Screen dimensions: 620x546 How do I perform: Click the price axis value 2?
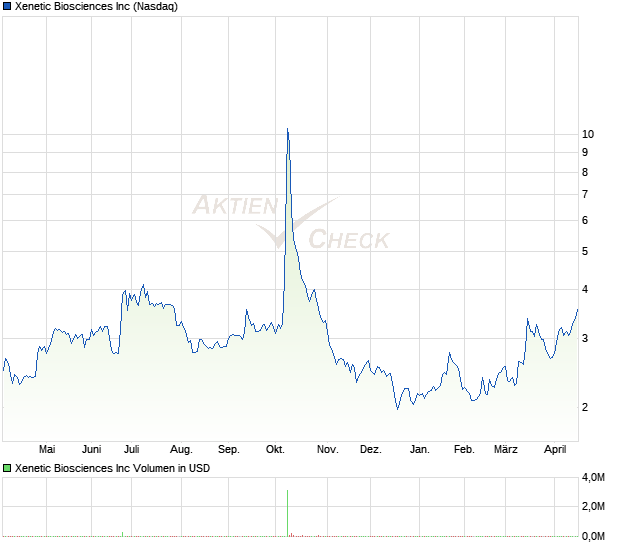pos(585,407)
